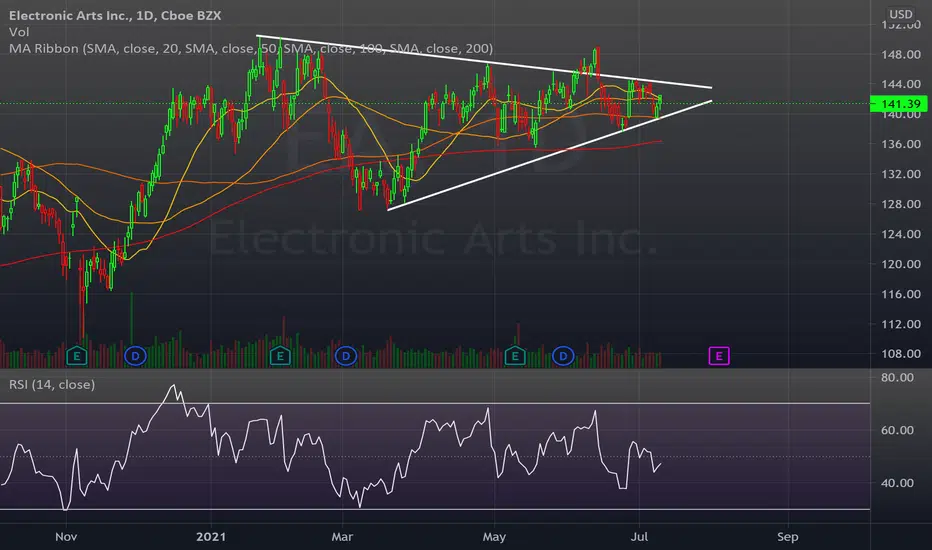Click the Jul label on time axis

pyautogui.click(x=639, y=537)
